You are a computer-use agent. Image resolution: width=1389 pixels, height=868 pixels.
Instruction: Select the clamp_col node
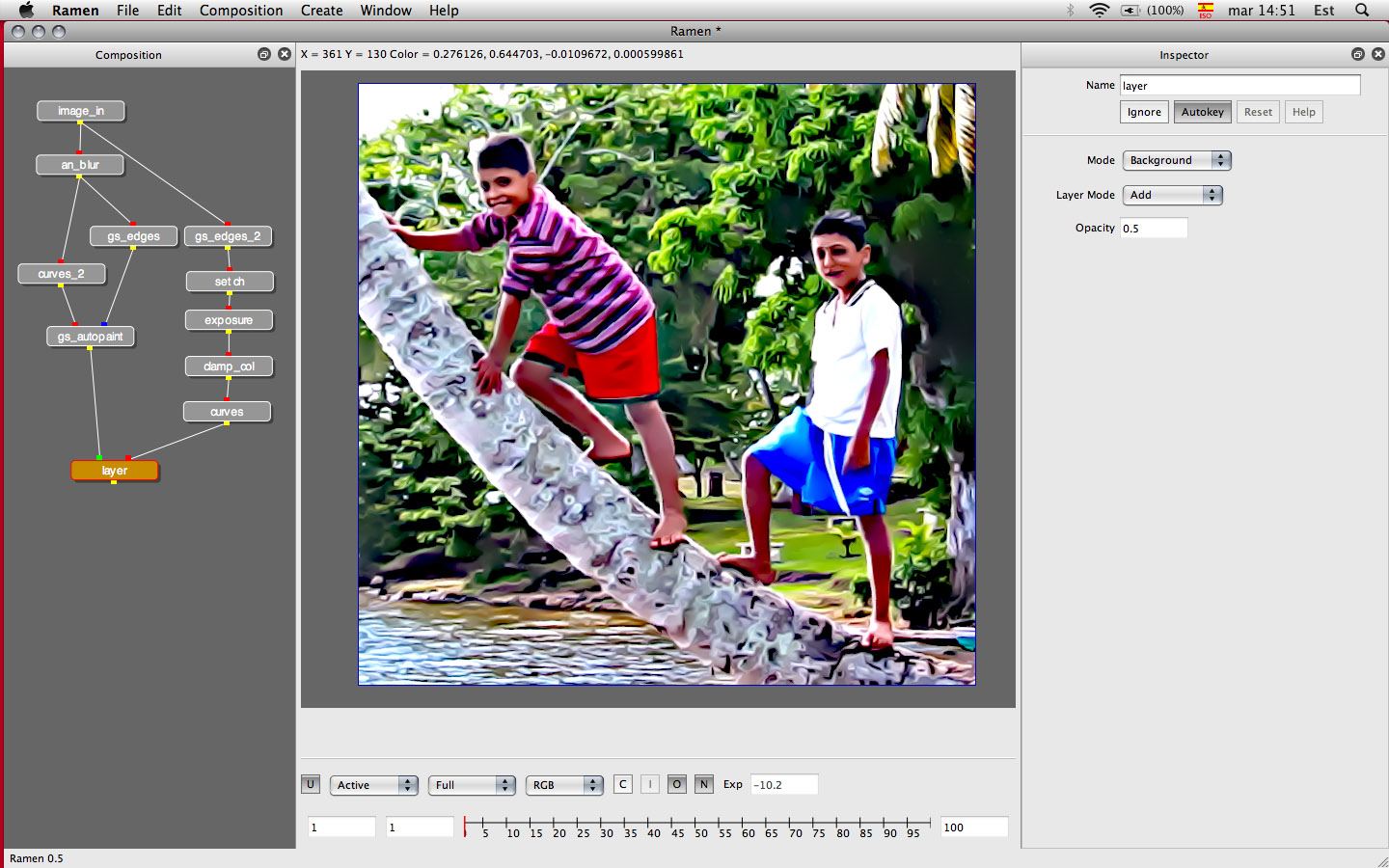point(229,366)
